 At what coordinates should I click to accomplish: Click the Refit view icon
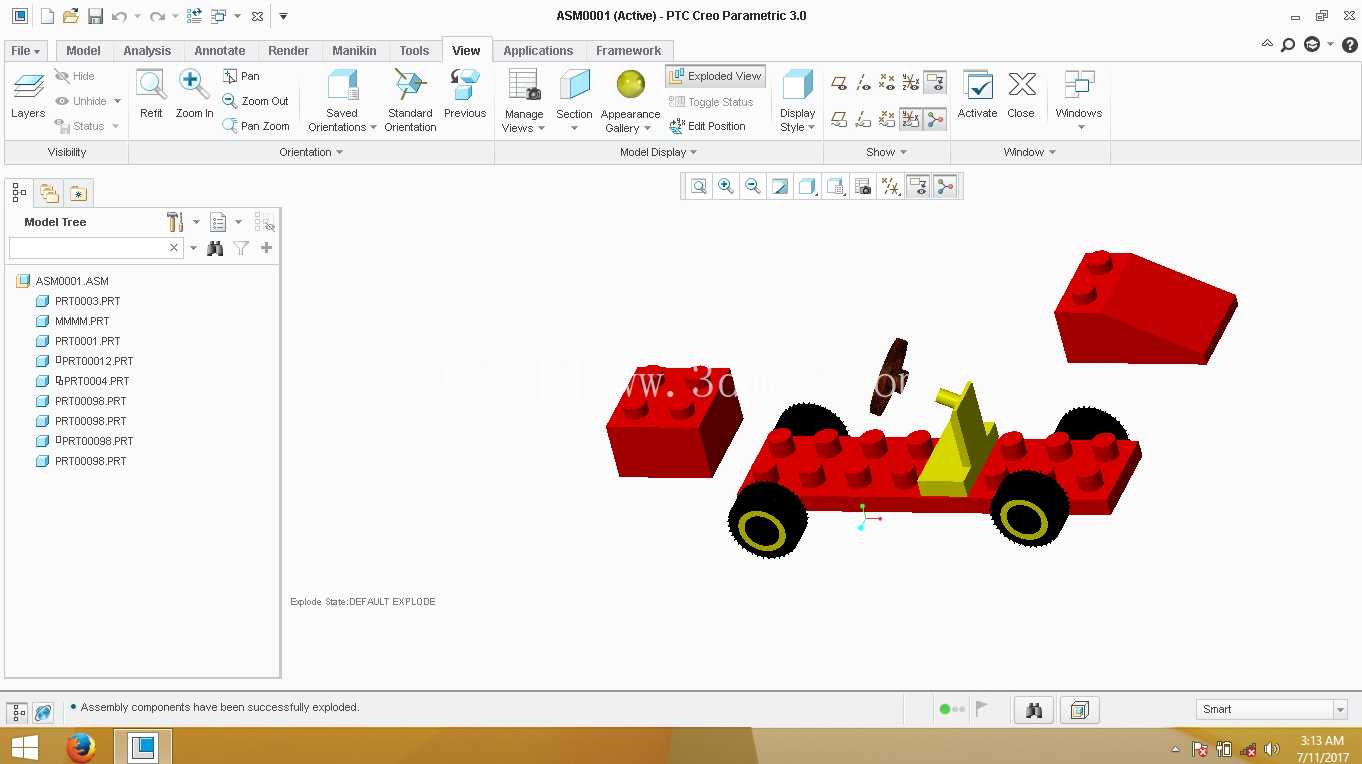coord(151,95)
